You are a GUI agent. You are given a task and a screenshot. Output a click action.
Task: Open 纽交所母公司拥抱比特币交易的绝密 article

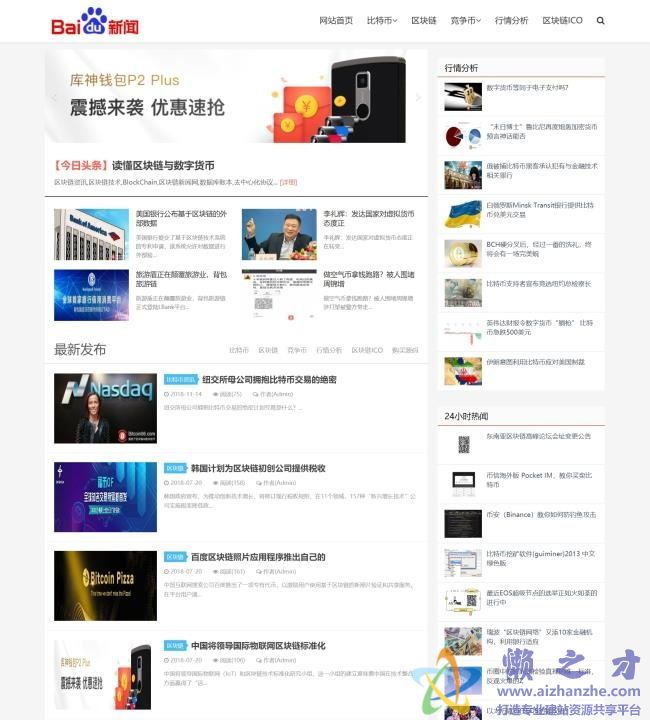[269, 380]
